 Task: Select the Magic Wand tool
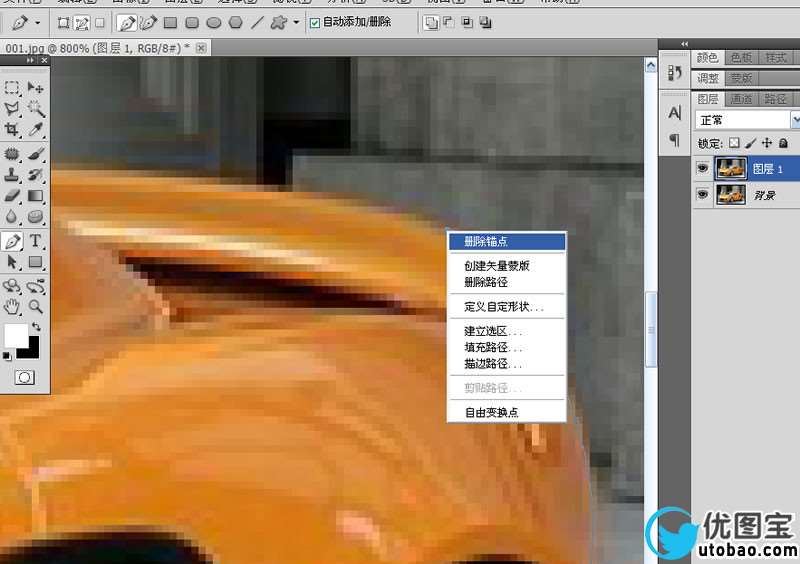tap(35, 108)
